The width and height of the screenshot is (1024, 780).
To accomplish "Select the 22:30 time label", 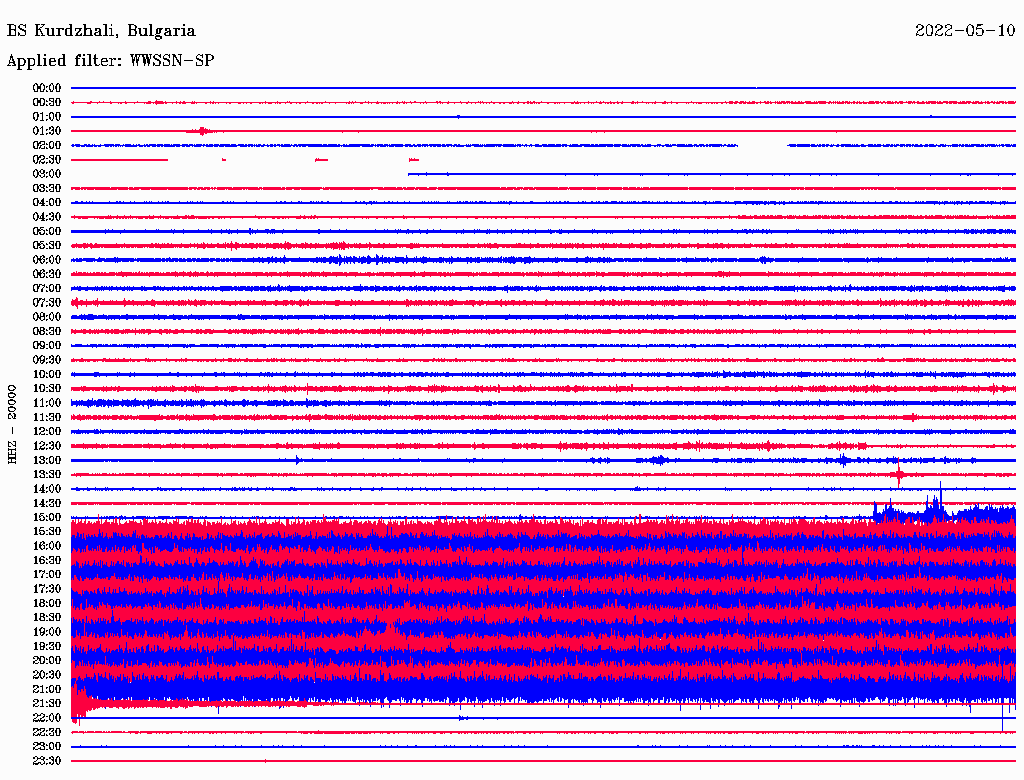I will [47, 732].
